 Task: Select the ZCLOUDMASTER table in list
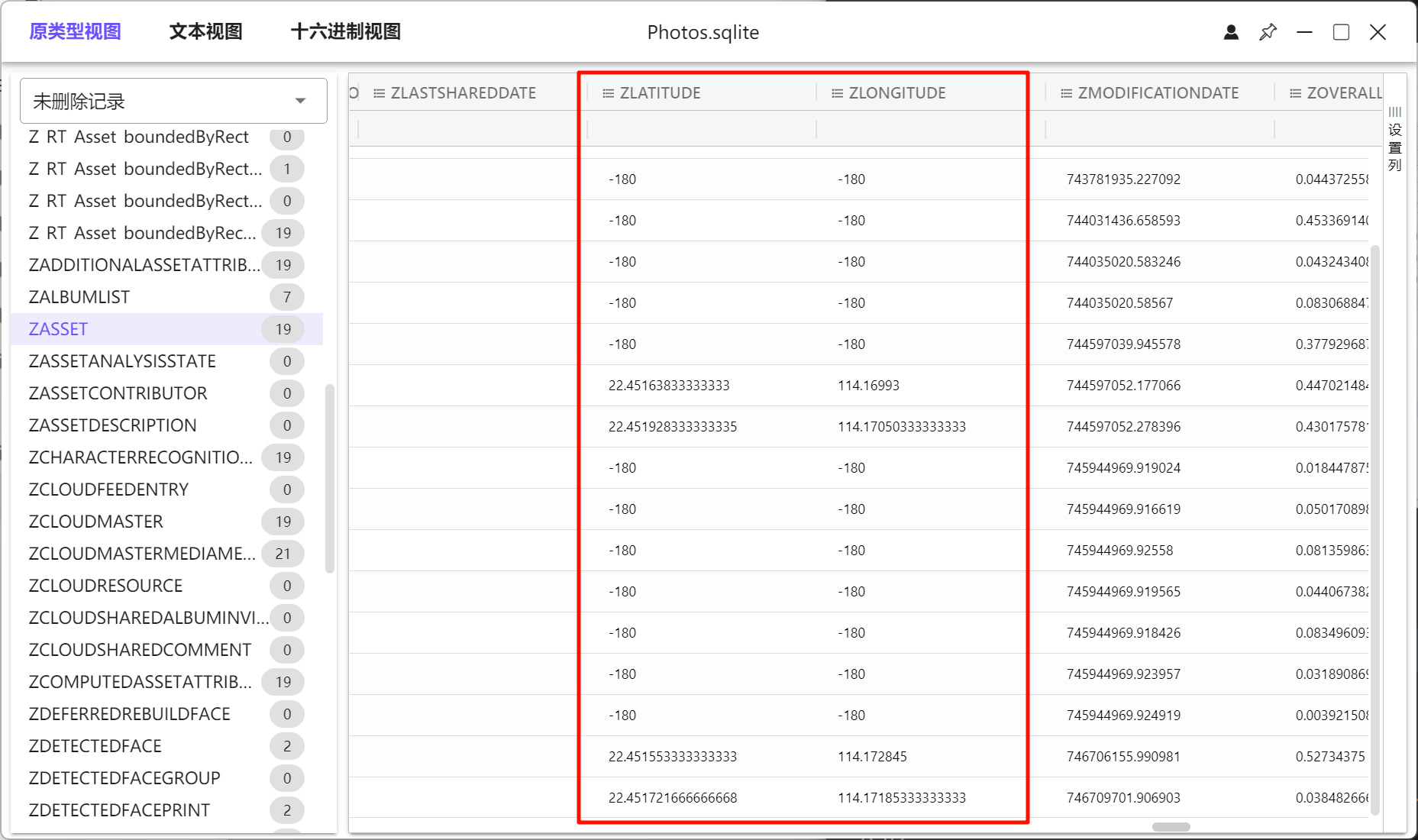pyautogui.click(x=96, y=522)
